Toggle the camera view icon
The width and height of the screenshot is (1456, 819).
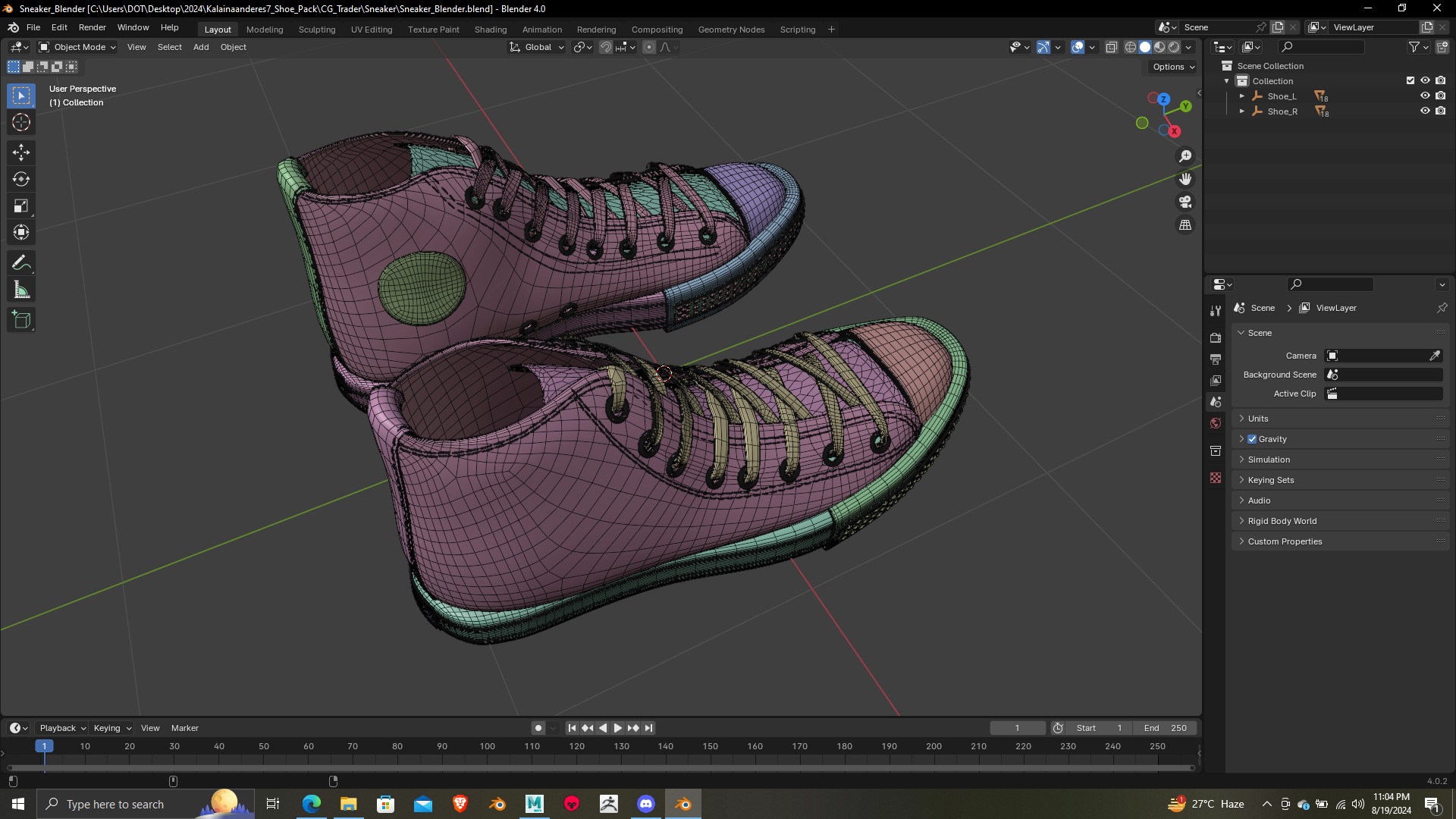click(1185, 202)
